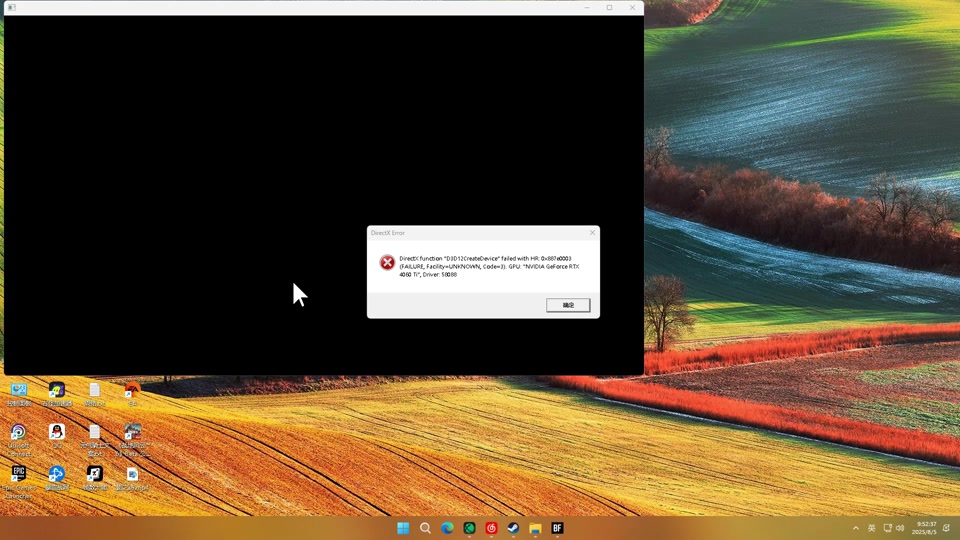Launch Microsoft Edge from the taskbar
Image resolution: width=960 pixels, height=540 pixels.
pos(447,528)
